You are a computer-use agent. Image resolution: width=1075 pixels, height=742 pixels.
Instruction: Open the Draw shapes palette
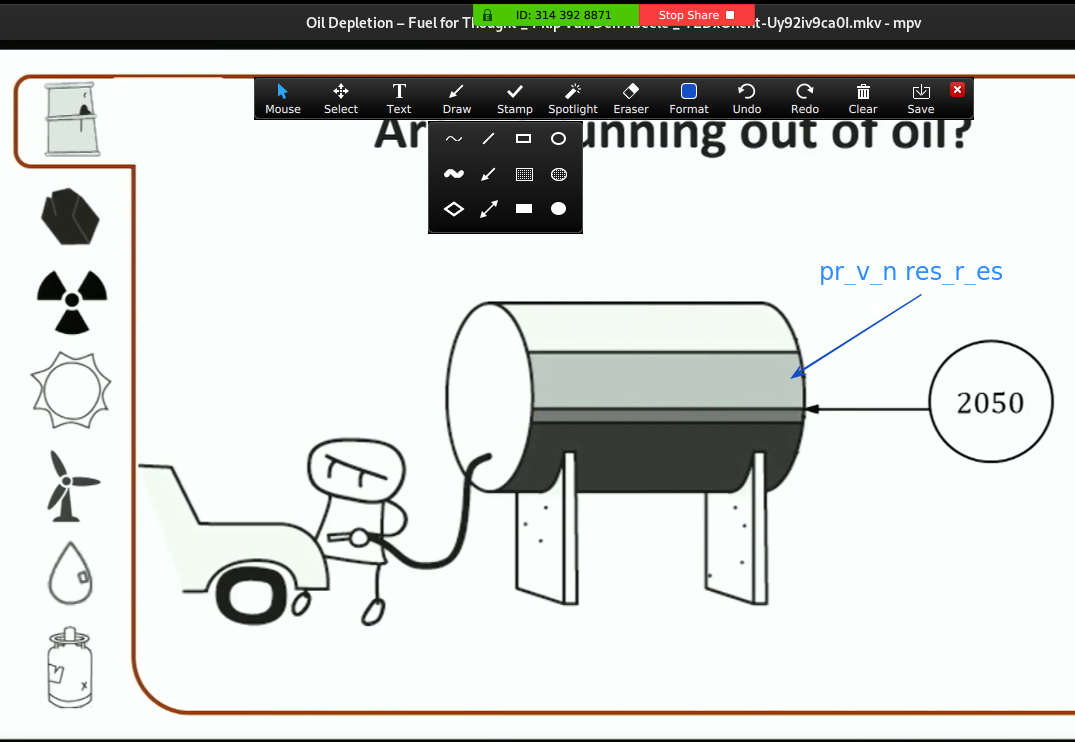tap(457, 98)
